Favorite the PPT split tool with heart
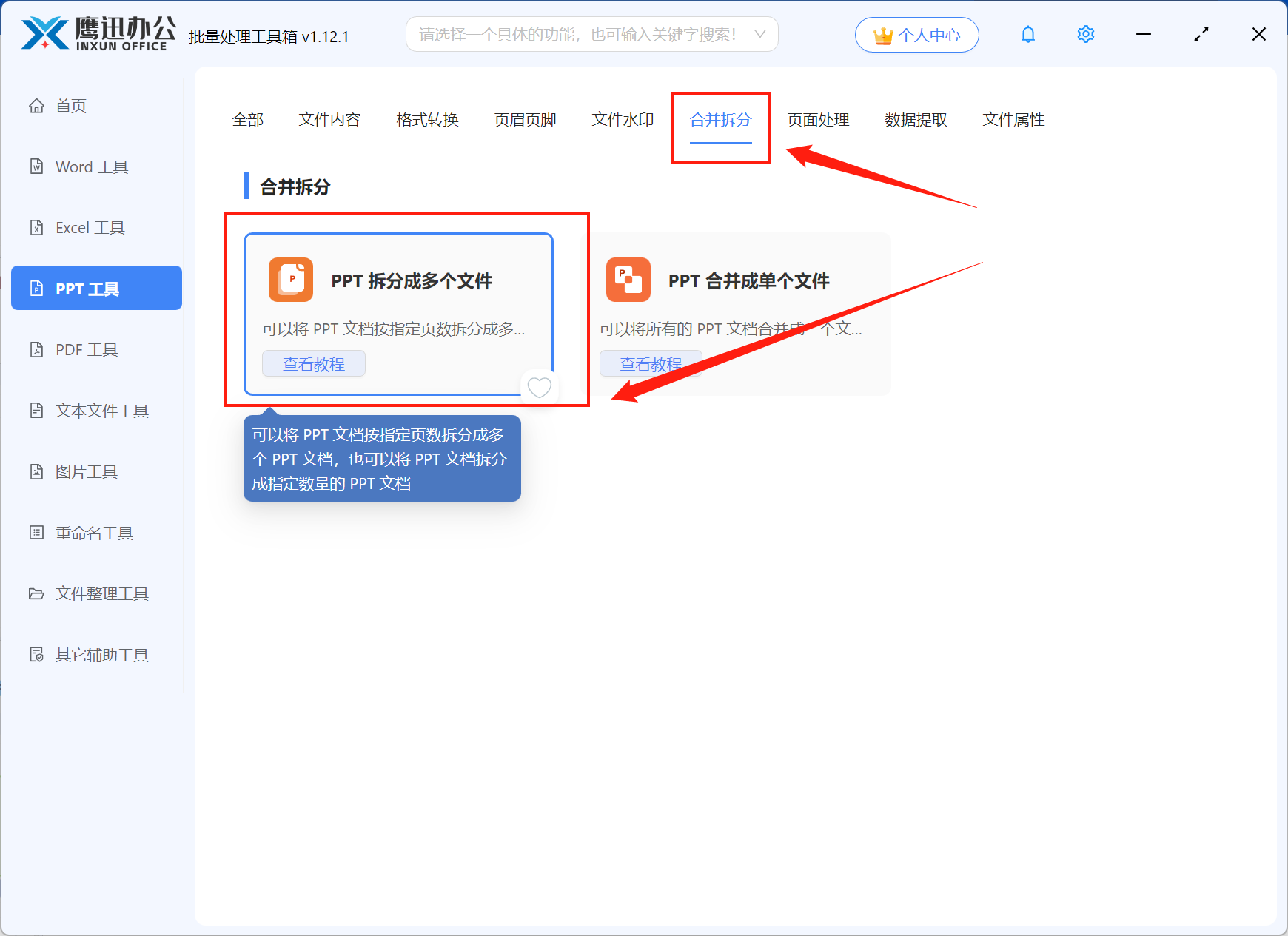The height and width of the screenshot is (936, 1288). tap(539, 387)
